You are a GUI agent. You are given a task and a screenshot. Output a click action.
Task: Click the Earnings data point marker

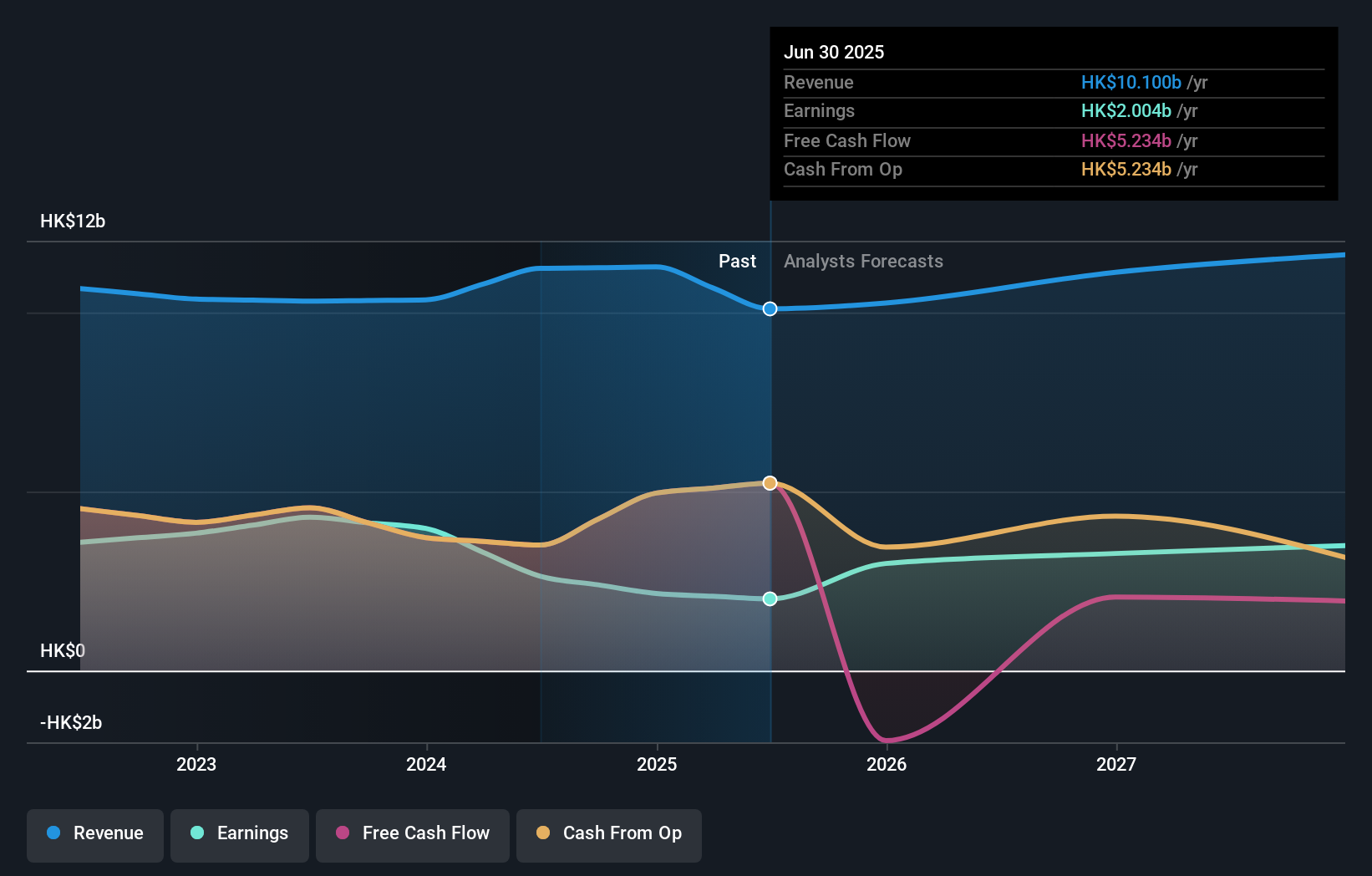pyautogui.click(x=770, y=598)
